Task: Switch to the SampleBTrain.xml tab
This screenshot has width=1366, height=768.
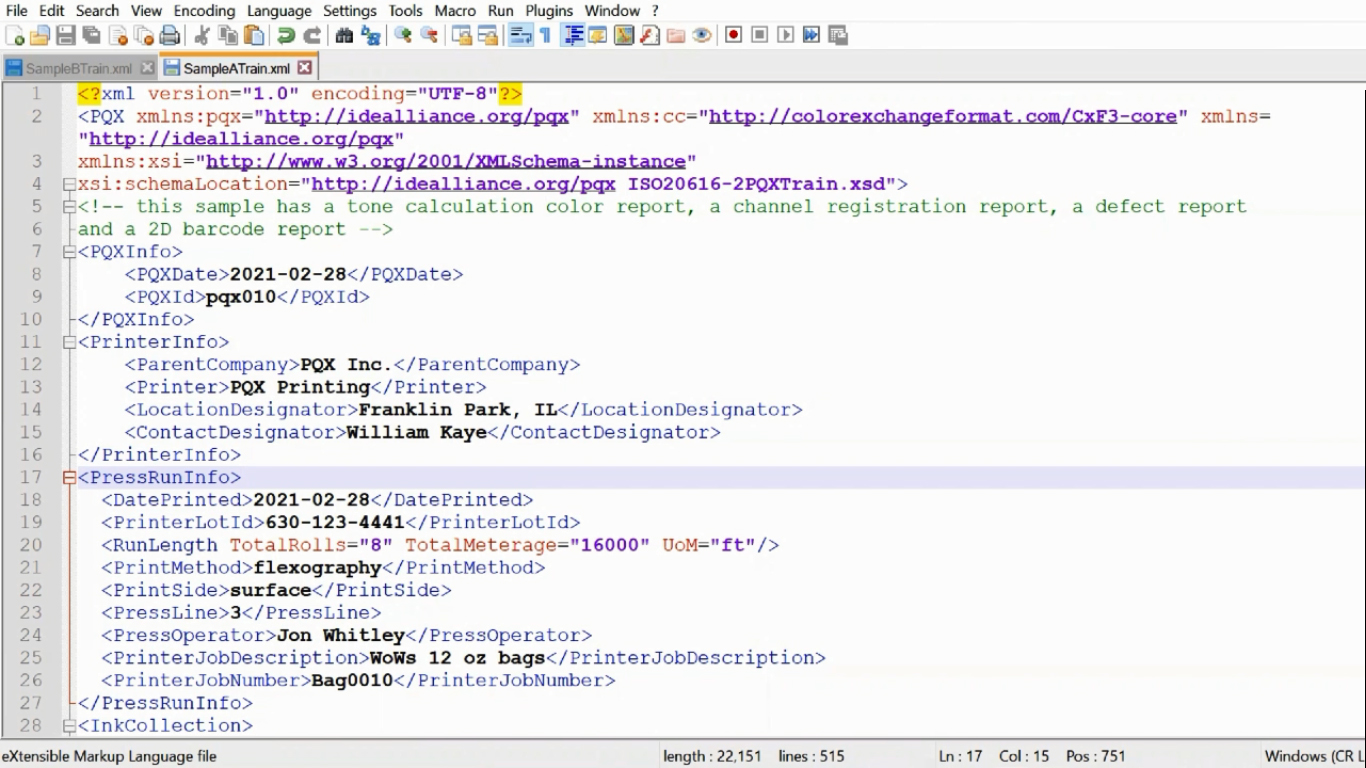Action: 79,69
